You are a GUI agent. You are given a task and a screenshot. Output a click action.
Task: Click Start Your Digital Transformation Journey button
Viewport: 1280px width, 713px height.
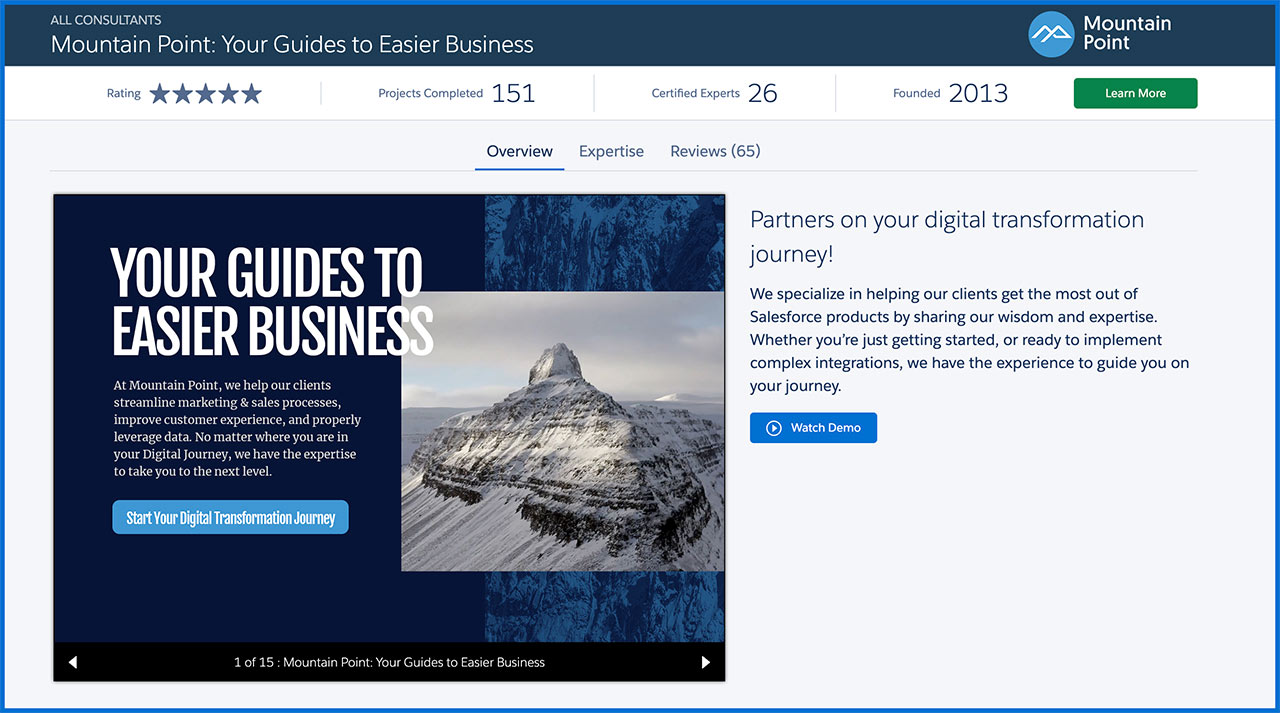(230, 518)
